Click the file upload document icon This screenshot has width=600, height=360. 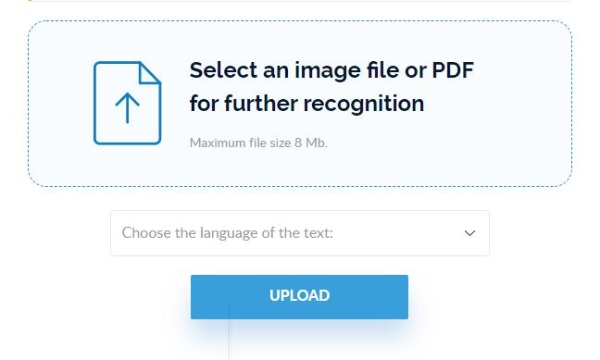click(x=127, y=103)
